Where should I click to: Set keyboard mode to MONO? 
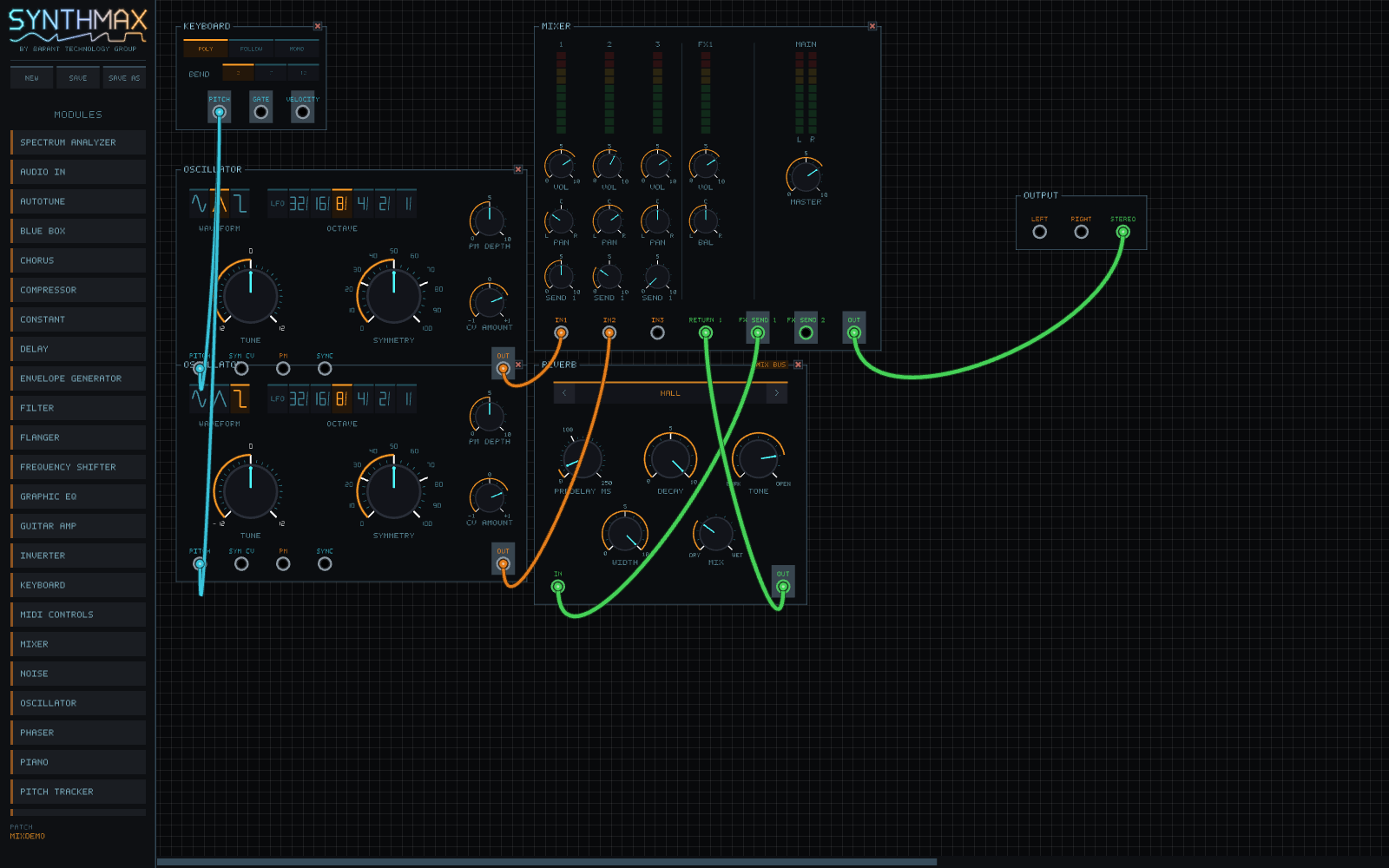click(x=297, y=49)
